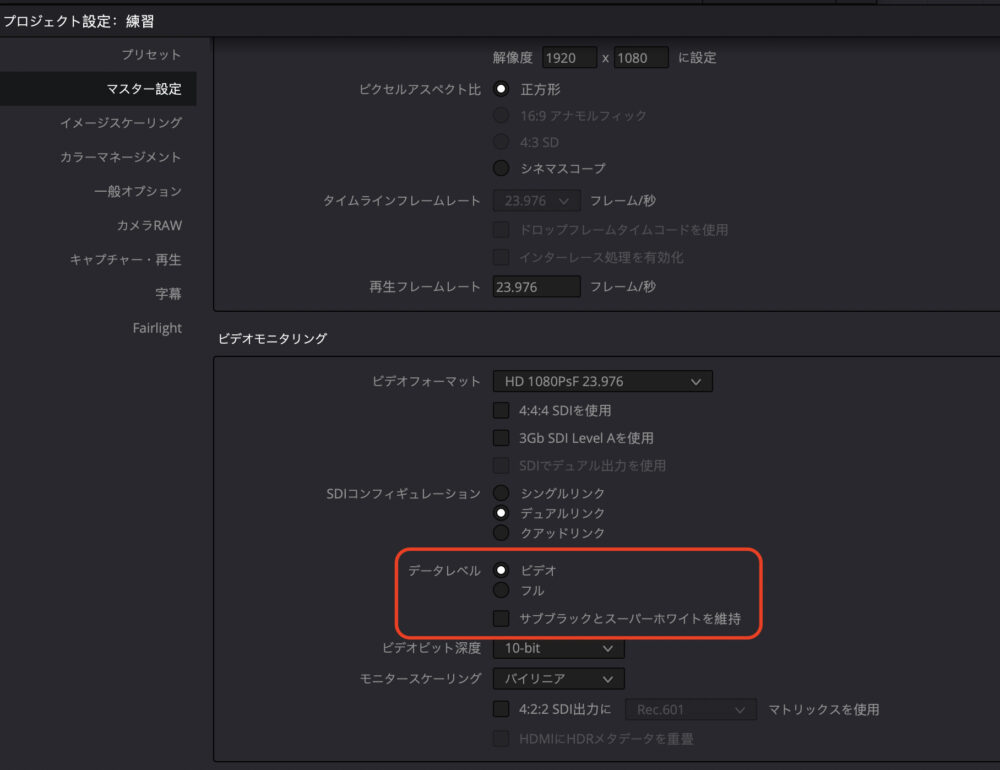
Task: Open カラーマネージメント settings
Action: pyautogui.click(x=120, y=157)
